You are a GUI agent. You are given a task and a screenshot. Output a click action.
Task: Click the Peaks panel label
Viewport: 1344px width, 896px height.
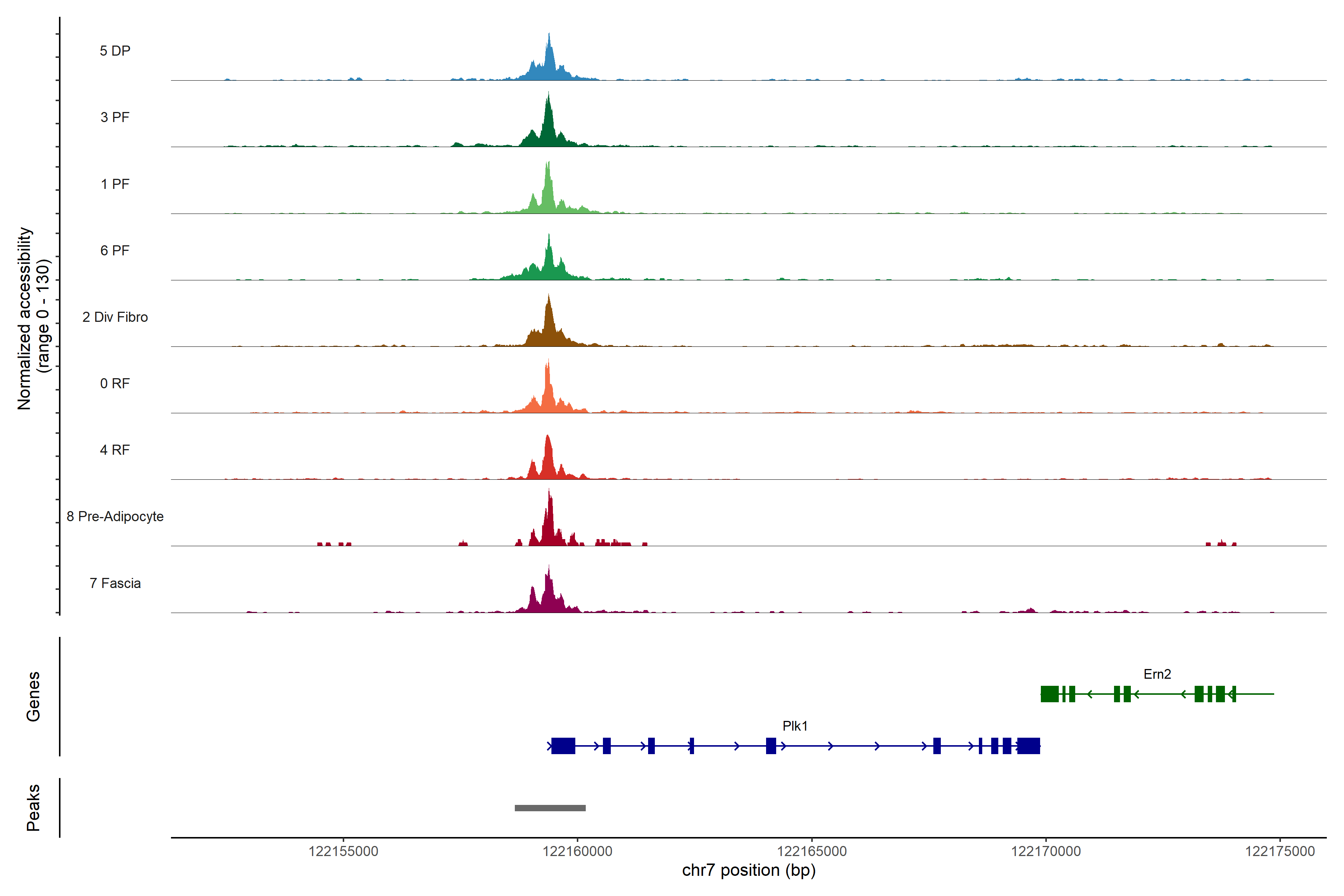tap(33, 808)
